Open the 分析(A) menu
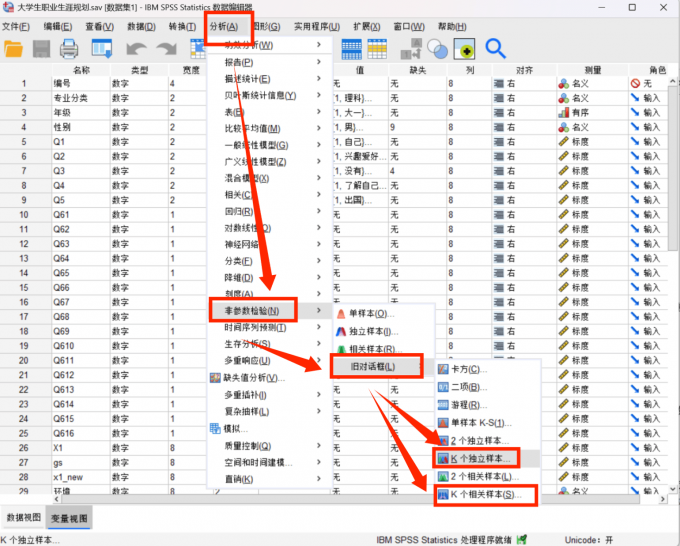This screenshot has width=680, height=546. [x=224, y=26]
